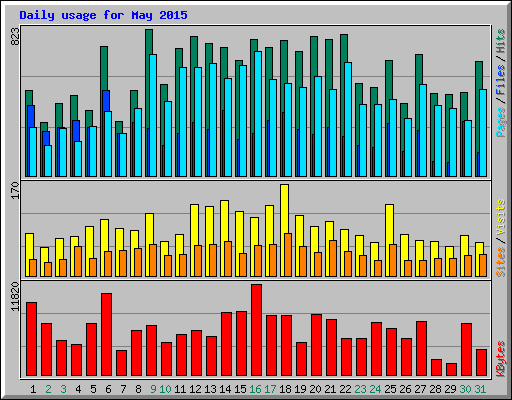Click day label '17' on the x-axis

click(x=270, y=389)
